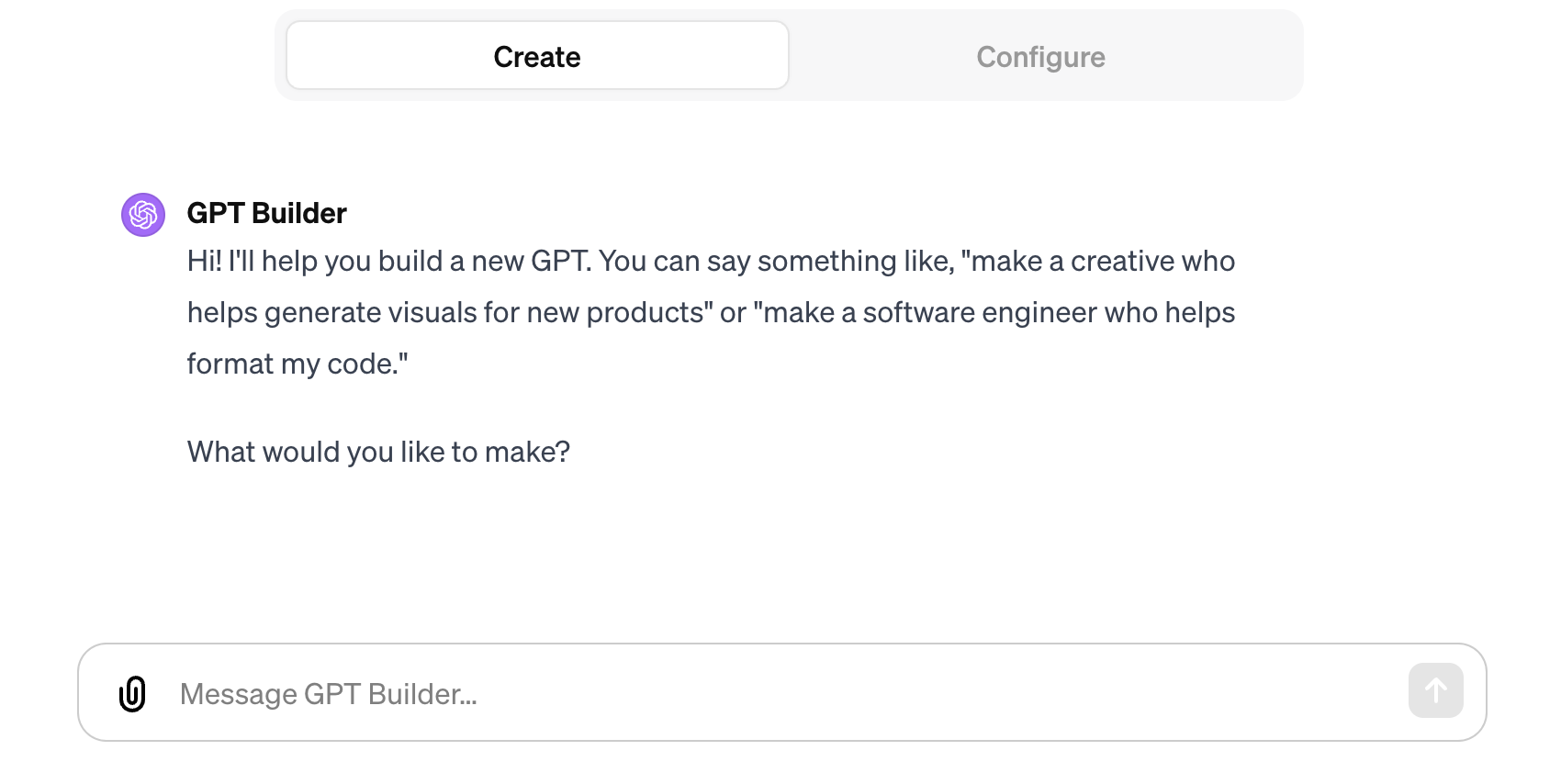Switch the builder mode selector to Create

pos(536,56)
